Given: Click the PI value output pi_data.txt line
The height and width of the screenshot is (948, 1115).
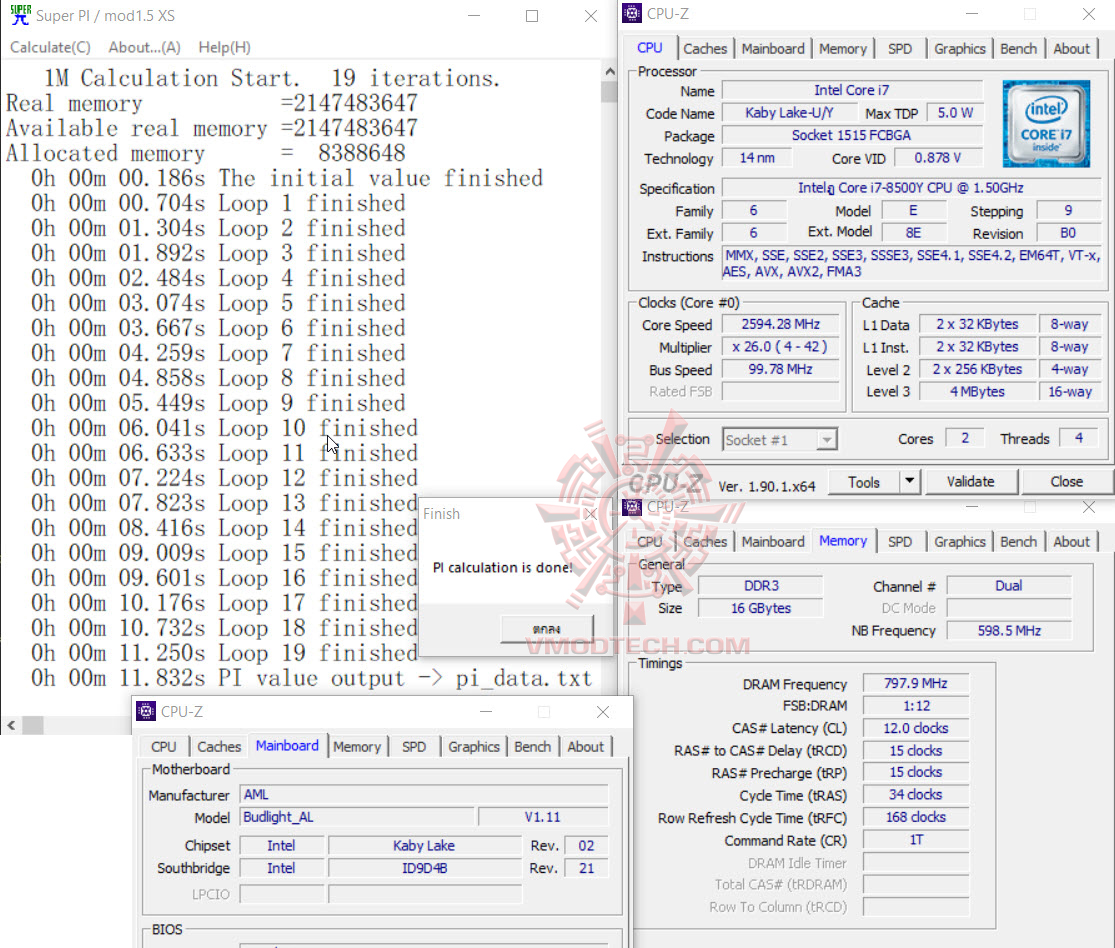Looking at the screenshot, I should coord(311,678).
